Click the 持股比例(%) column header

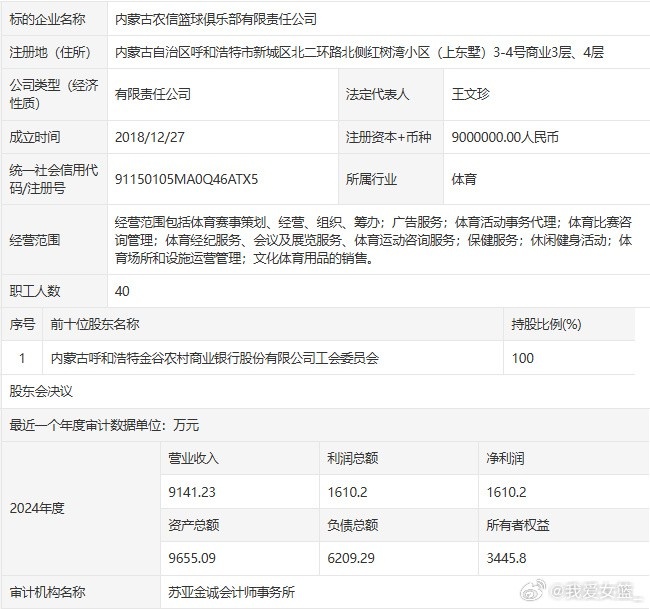(546, 324)
